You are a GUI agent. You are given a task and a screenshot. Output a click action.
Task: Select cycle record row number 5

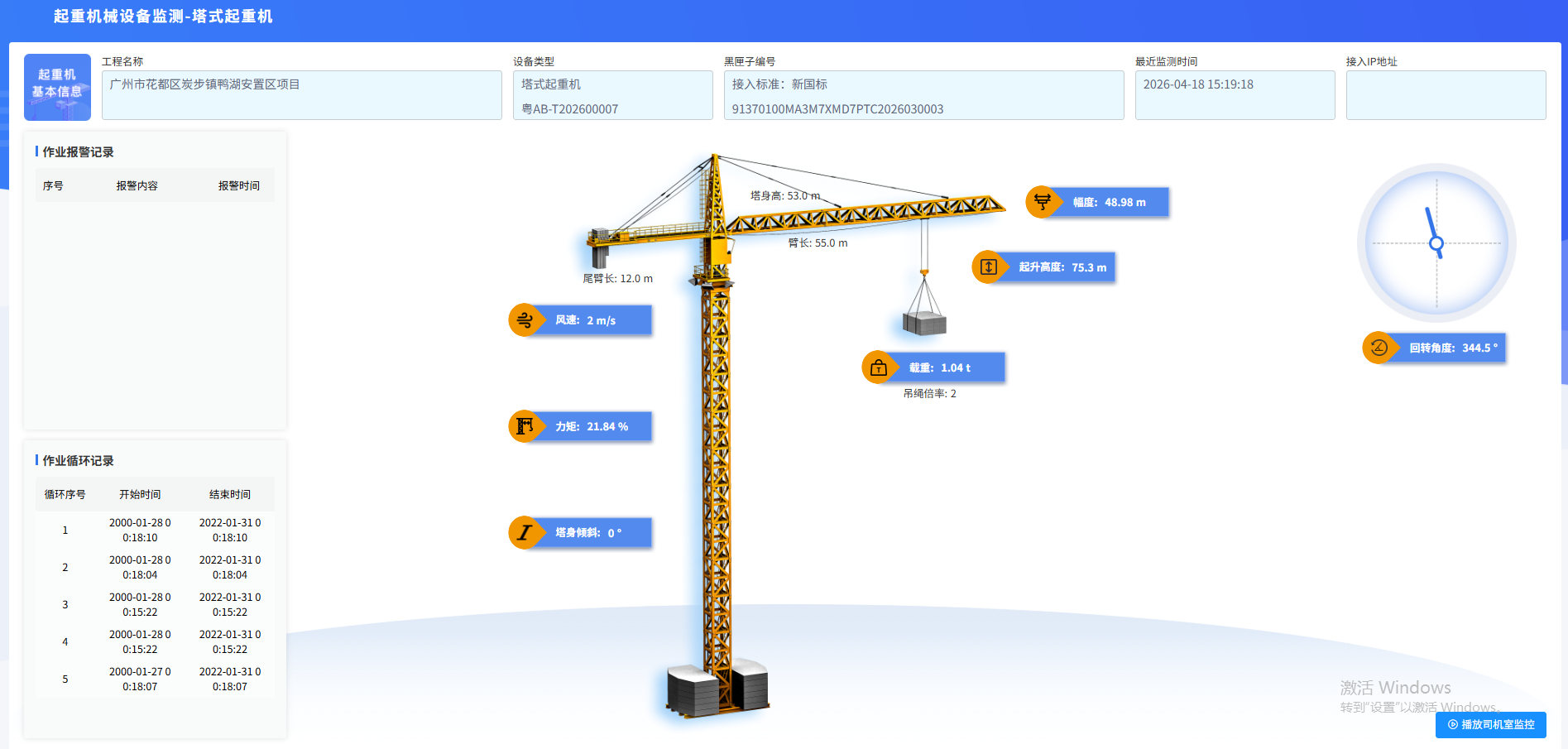[155, 679]
